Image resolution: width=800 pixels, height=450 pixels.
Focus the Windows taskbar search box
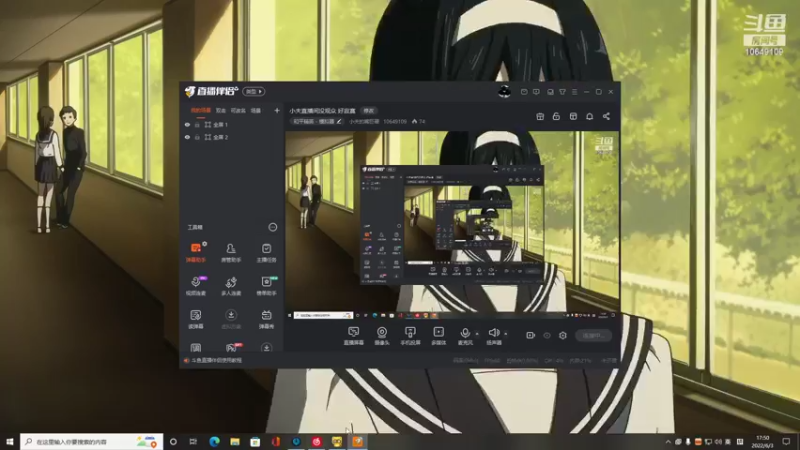point(91,441)
